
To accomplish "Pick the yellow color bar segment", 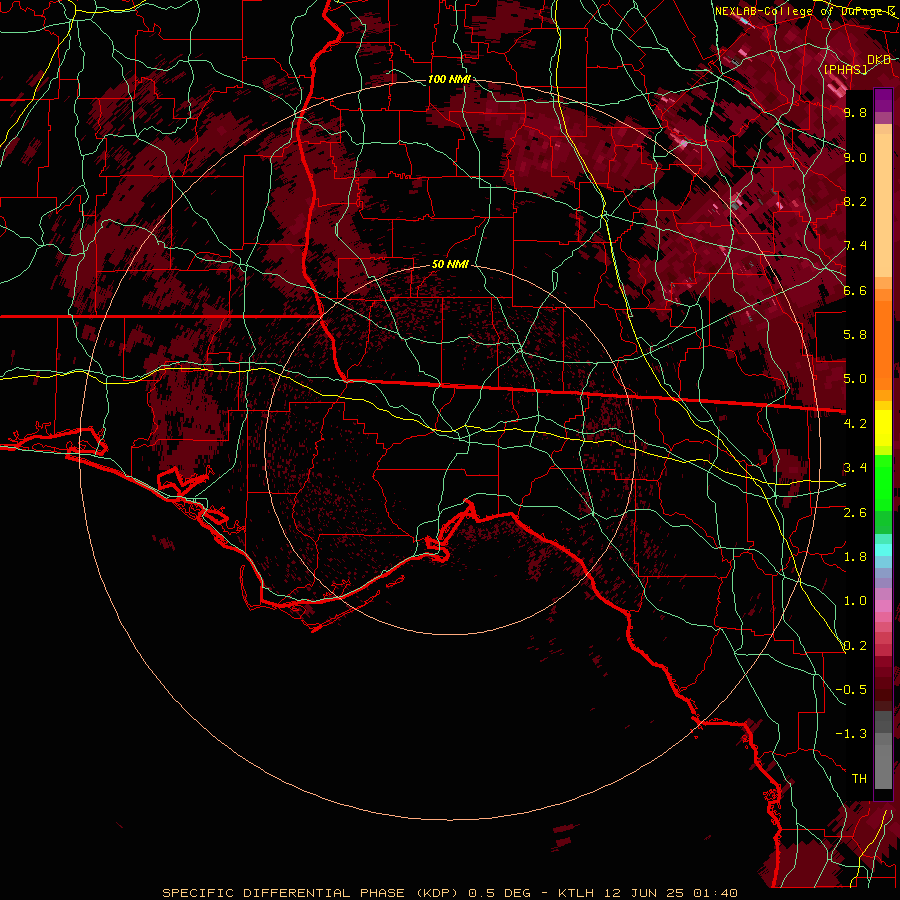I will (883, 428).
